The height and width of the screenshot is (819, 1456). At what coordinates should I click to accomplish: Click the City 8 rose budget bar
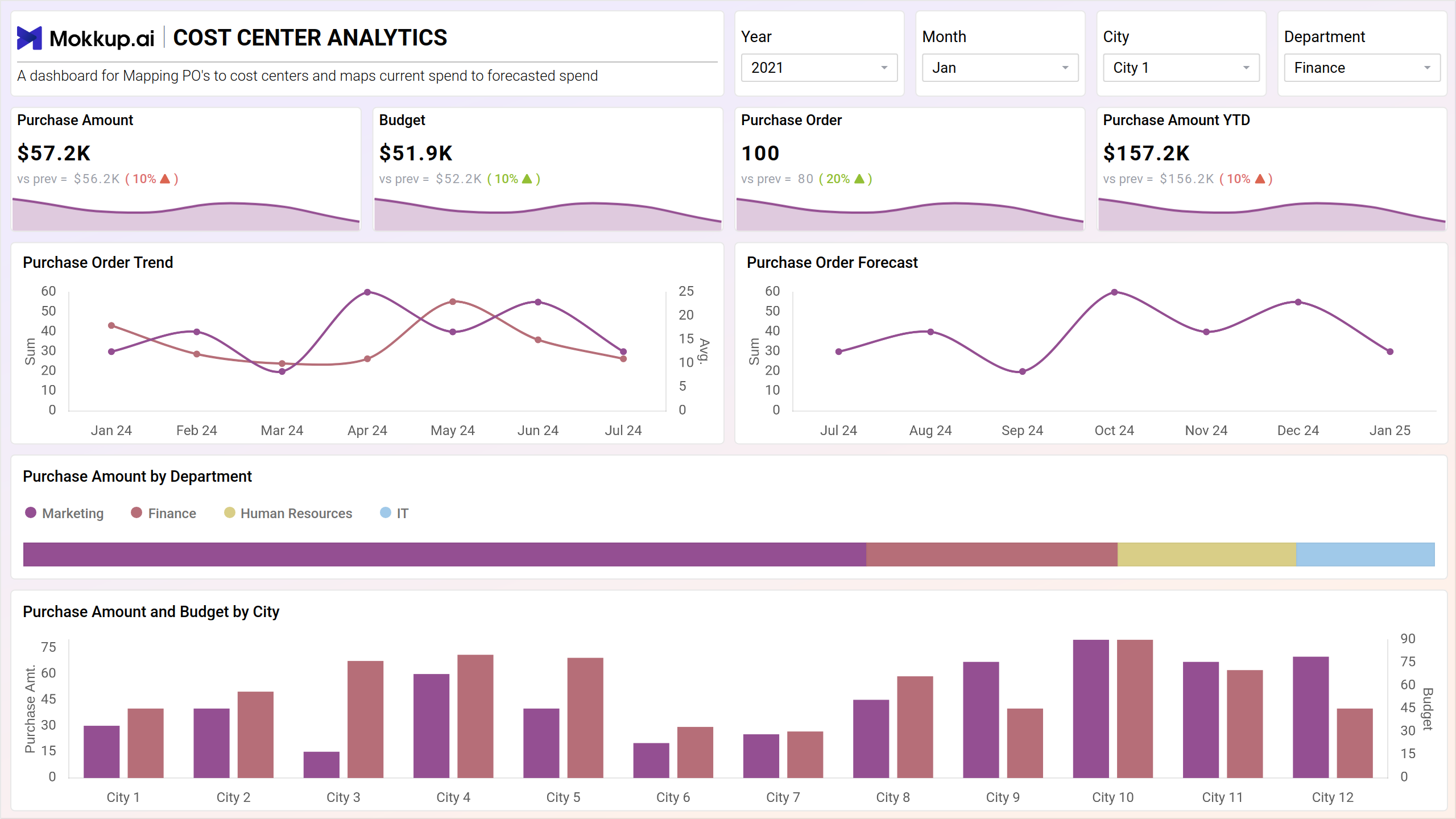pyautogui.click(x=915, y=727)
